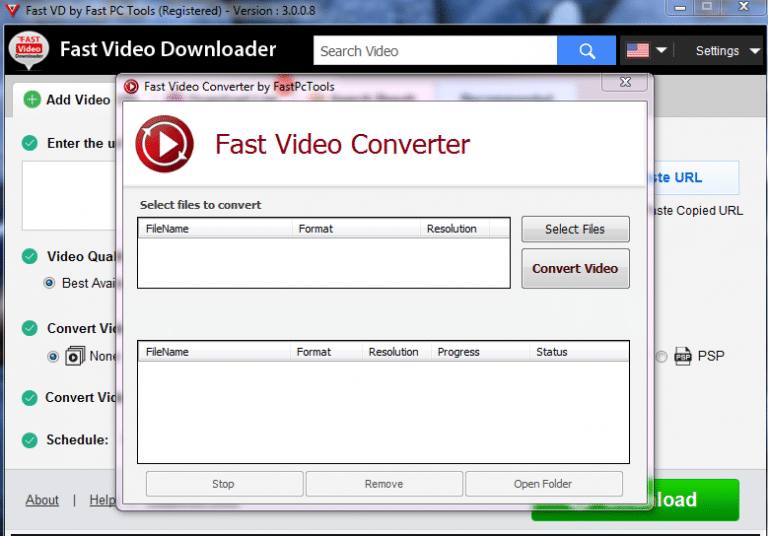Select the PSP radio button
The width and height of the screenshot is (768, 536).
click(661, 357)
